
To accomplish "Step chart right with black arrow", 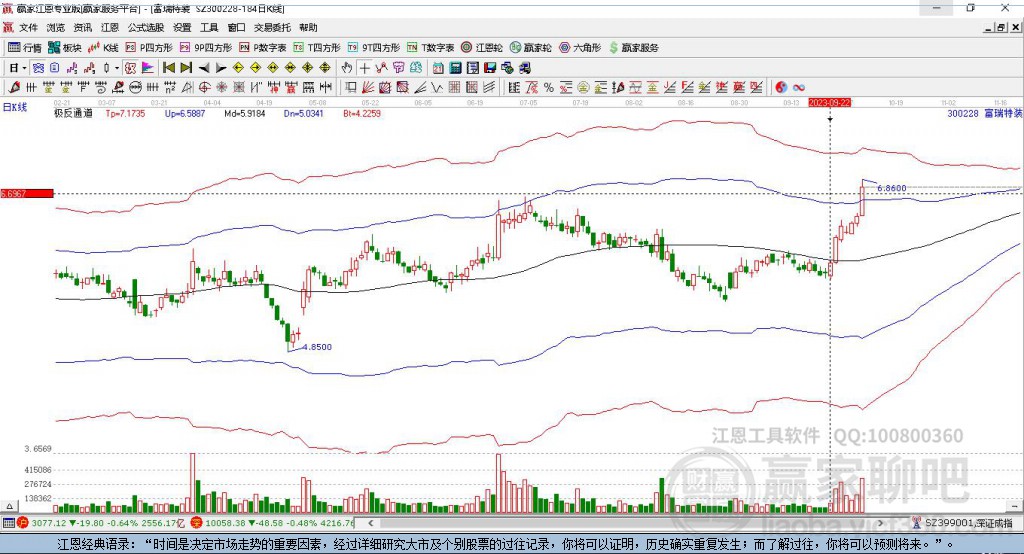I will tap(221, 68).
